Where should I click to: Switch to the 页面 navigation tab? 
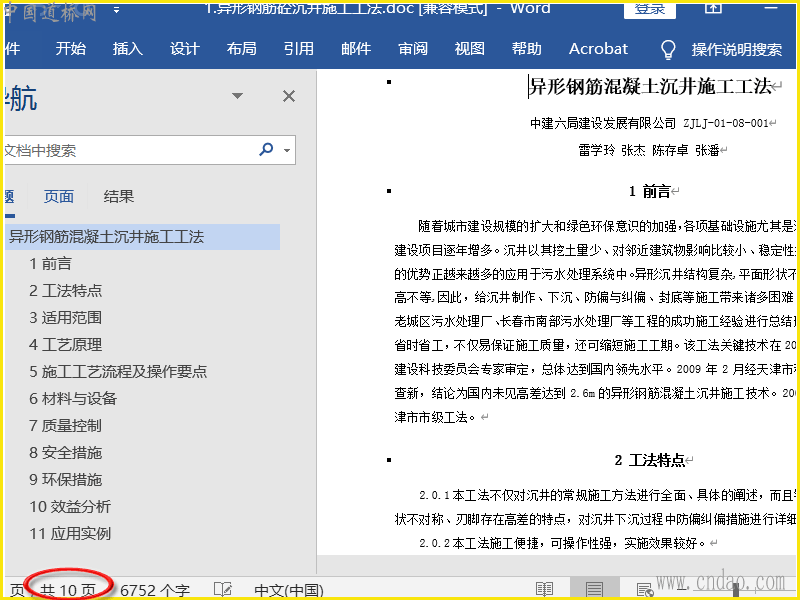pyautogui.click(x=59, y=196)
